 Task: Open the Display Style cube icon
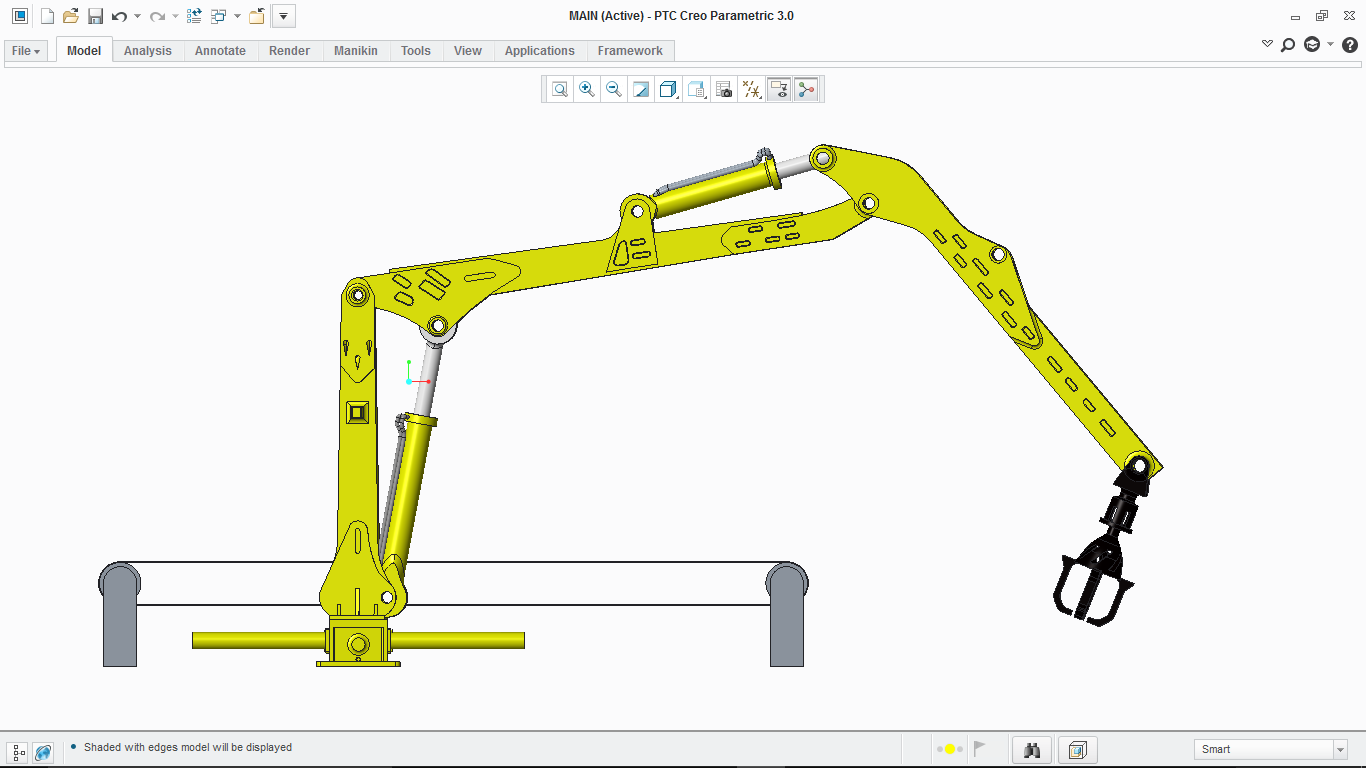point(668,90)
